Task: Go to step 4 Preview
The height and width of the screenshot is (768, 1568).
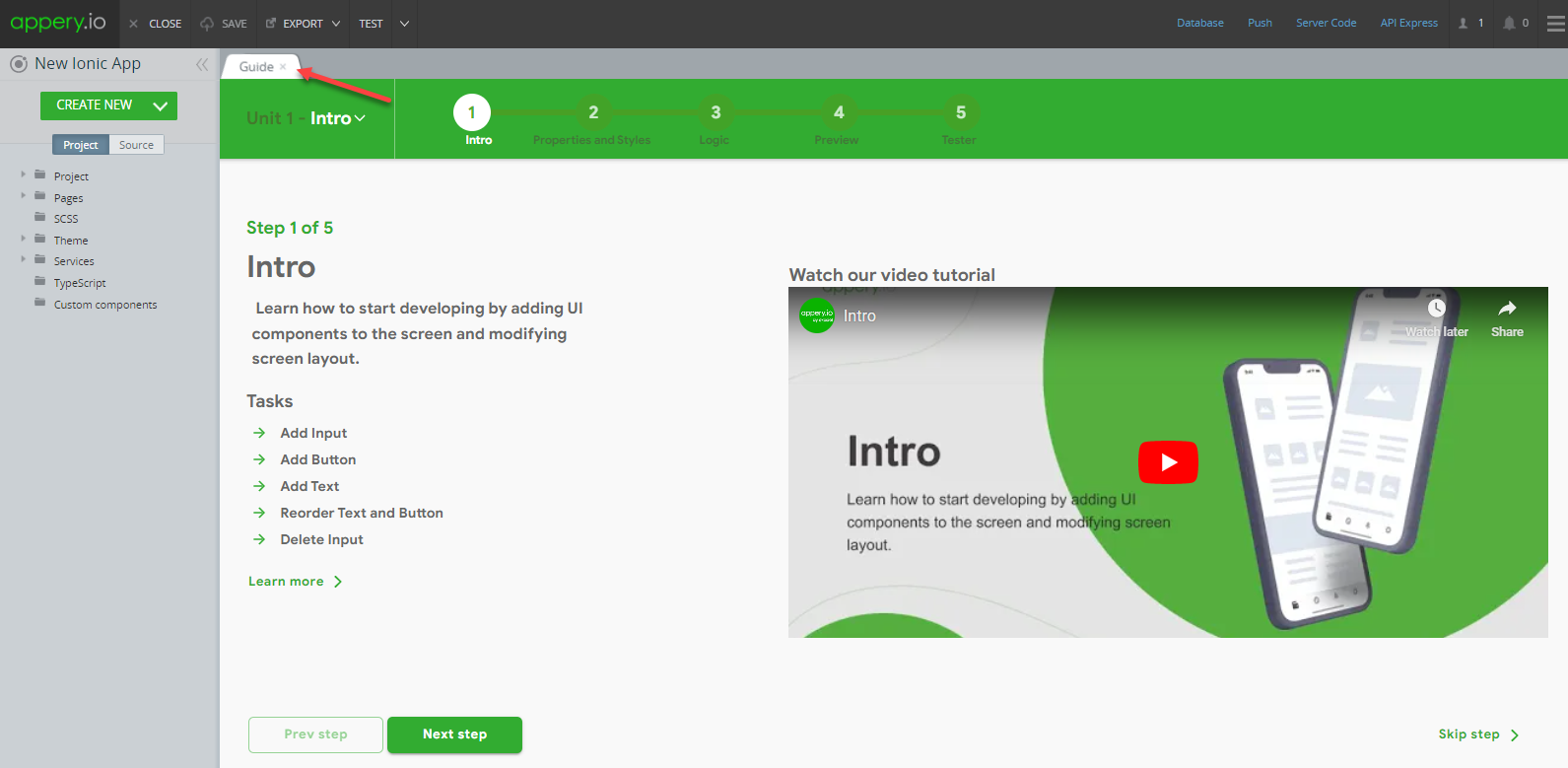Action: 839,112
